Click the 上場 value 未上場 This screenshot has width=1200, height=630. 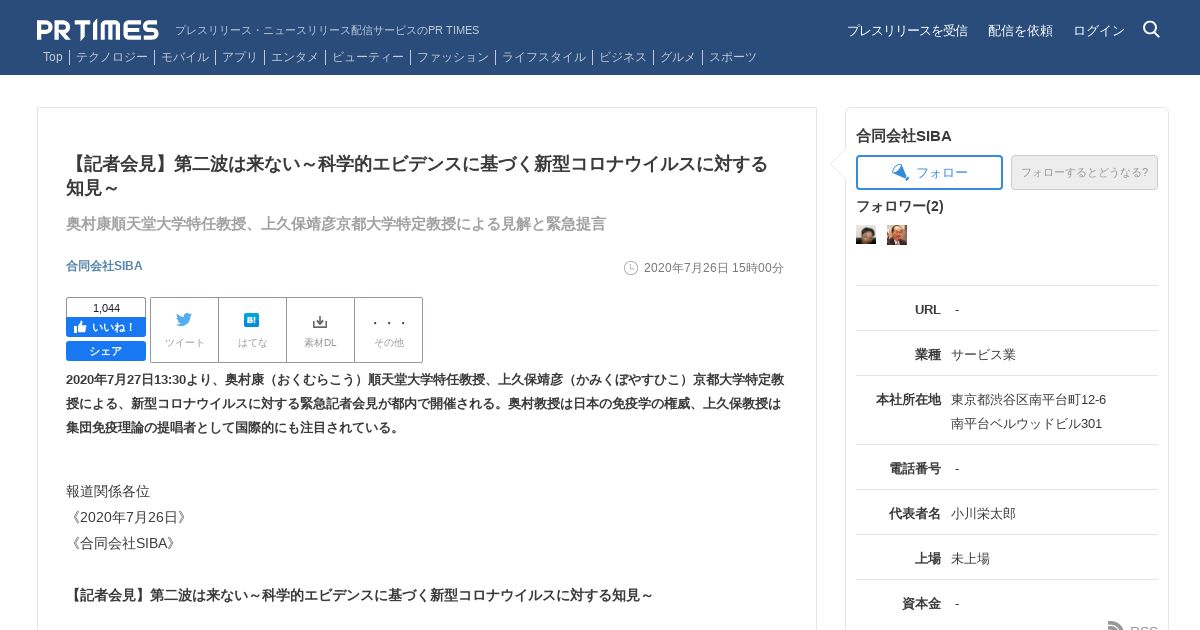click(x=970, y=558)
